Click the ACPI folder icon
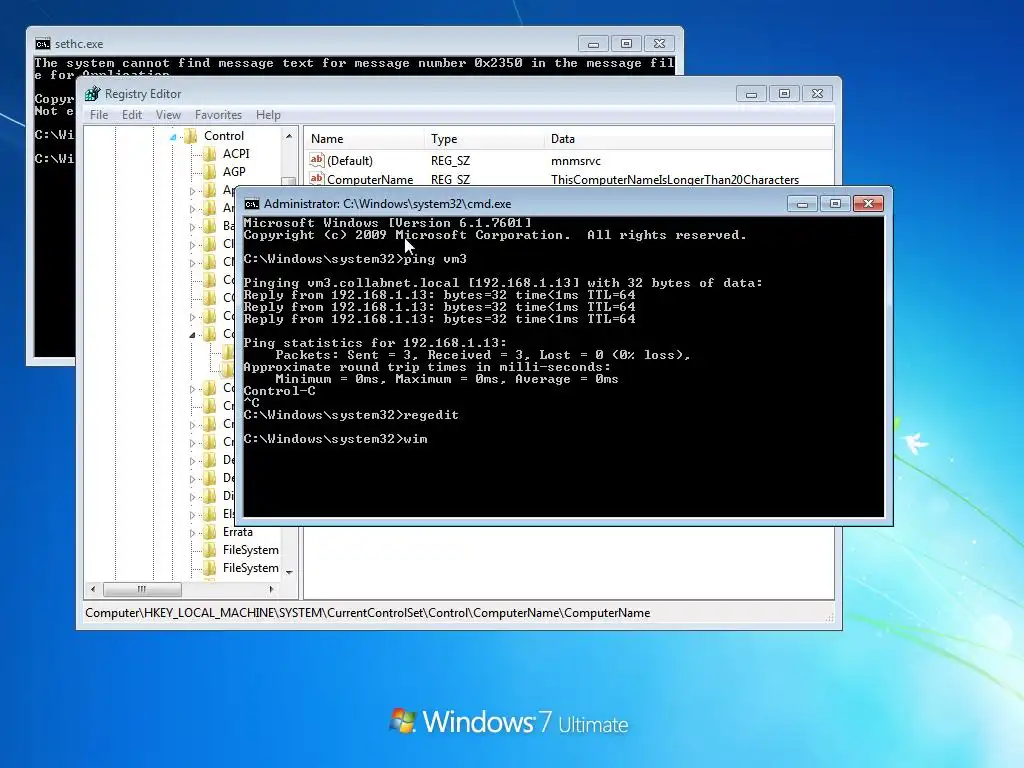 coord(210,153)
